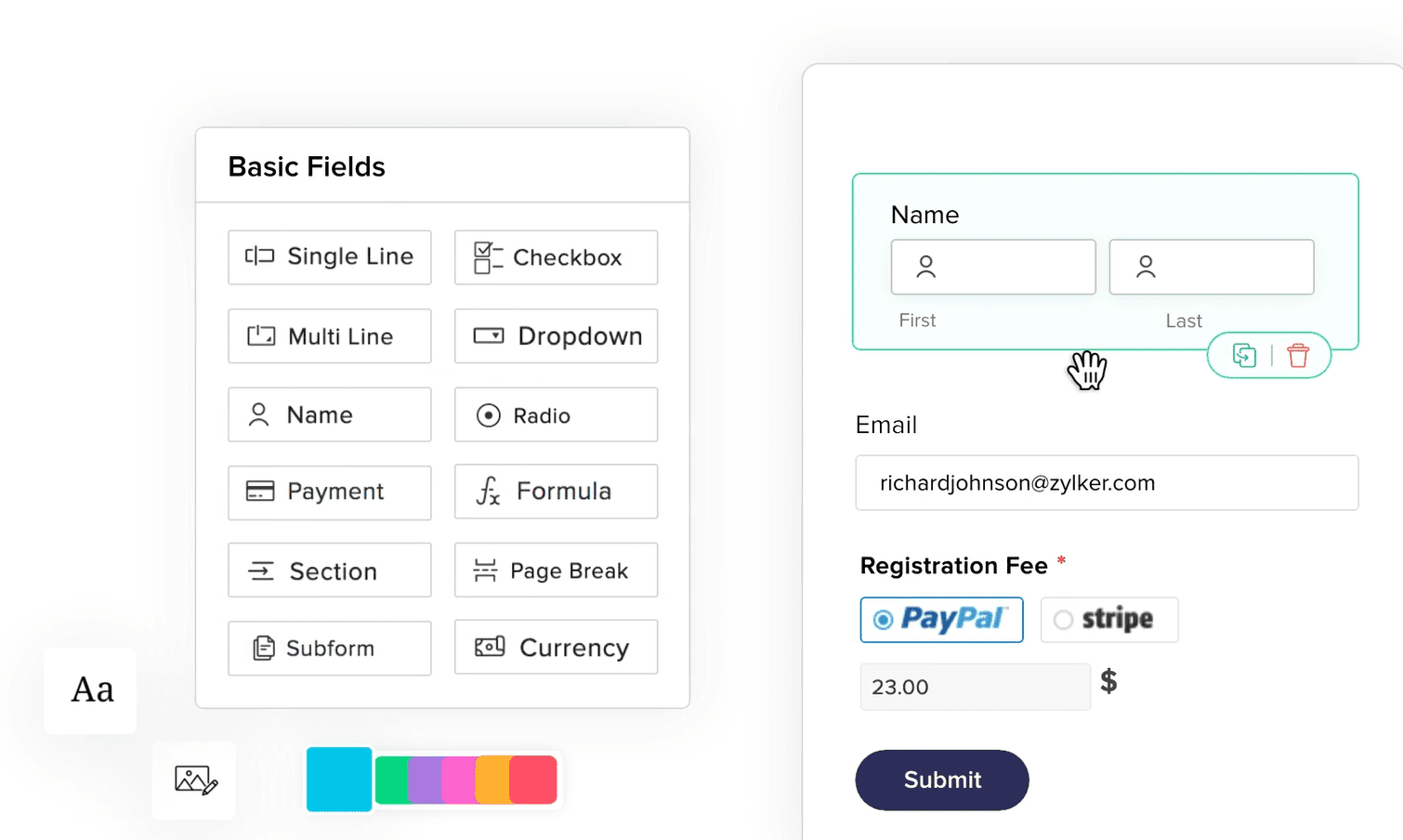Screen dimensions: 1403x840
Task: Add a Page Break field
Action: (556, 570)
